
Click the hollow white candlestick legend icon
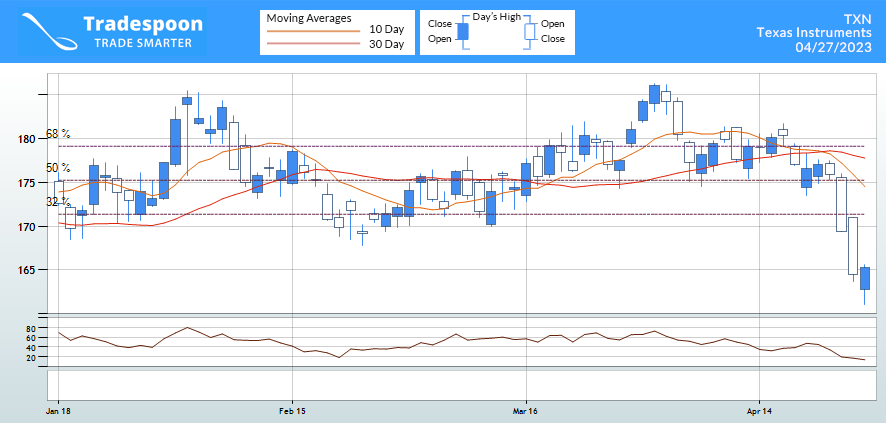[528, 31]
